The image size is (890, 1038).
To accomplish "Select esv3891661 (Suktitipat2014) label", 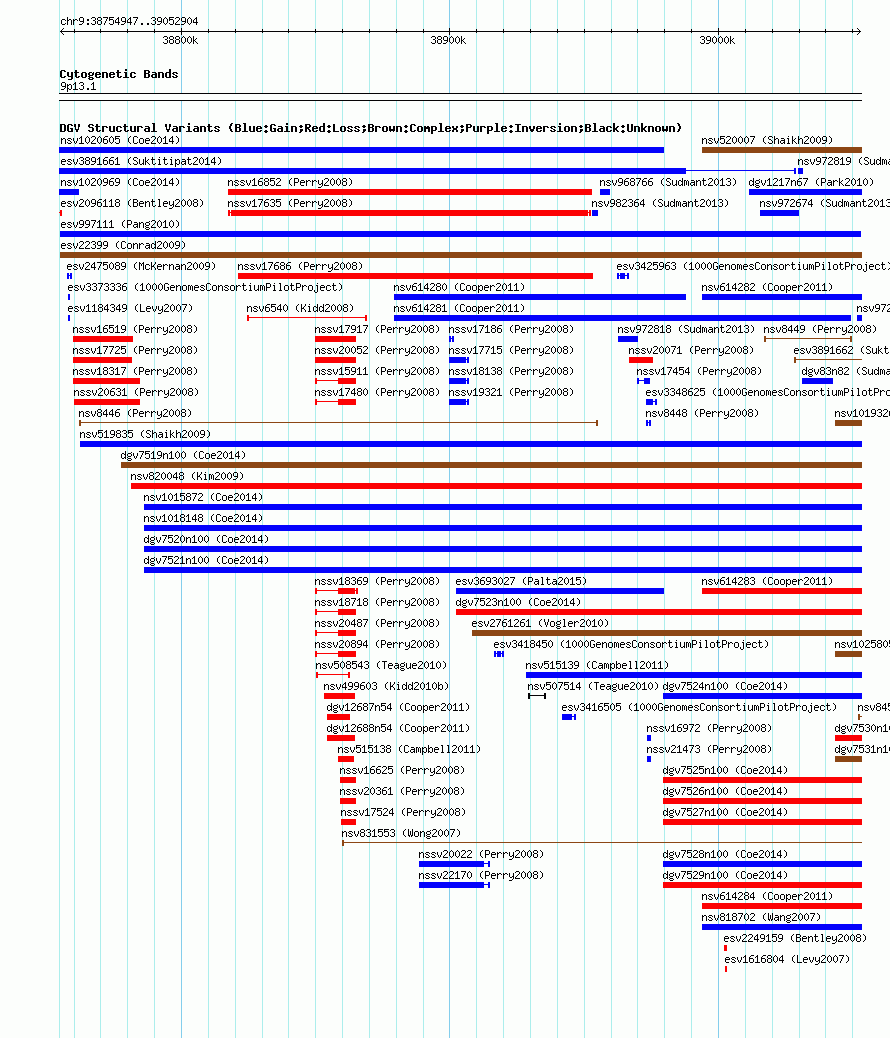I will click(140, 162).
